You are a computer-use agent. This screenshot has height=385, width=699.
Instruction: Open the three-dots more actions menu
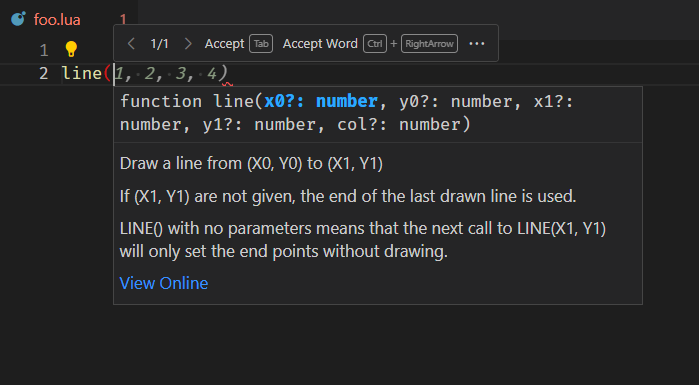pyautogui.click(x=477, y=44)
